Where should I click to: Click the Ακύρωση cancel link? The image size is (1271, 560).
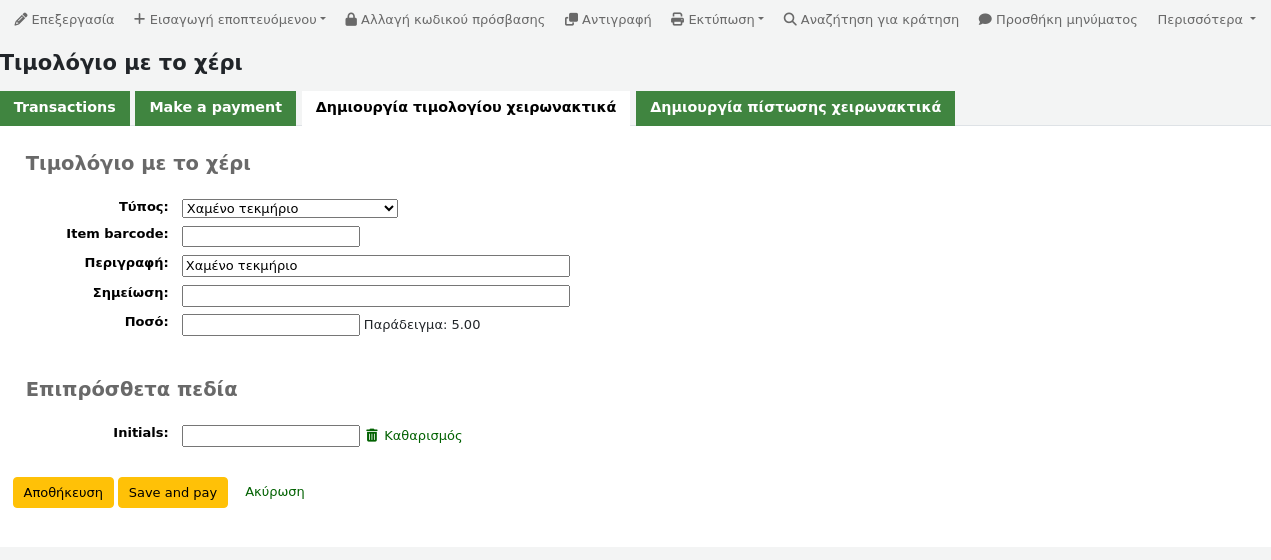tap(275, 492)
